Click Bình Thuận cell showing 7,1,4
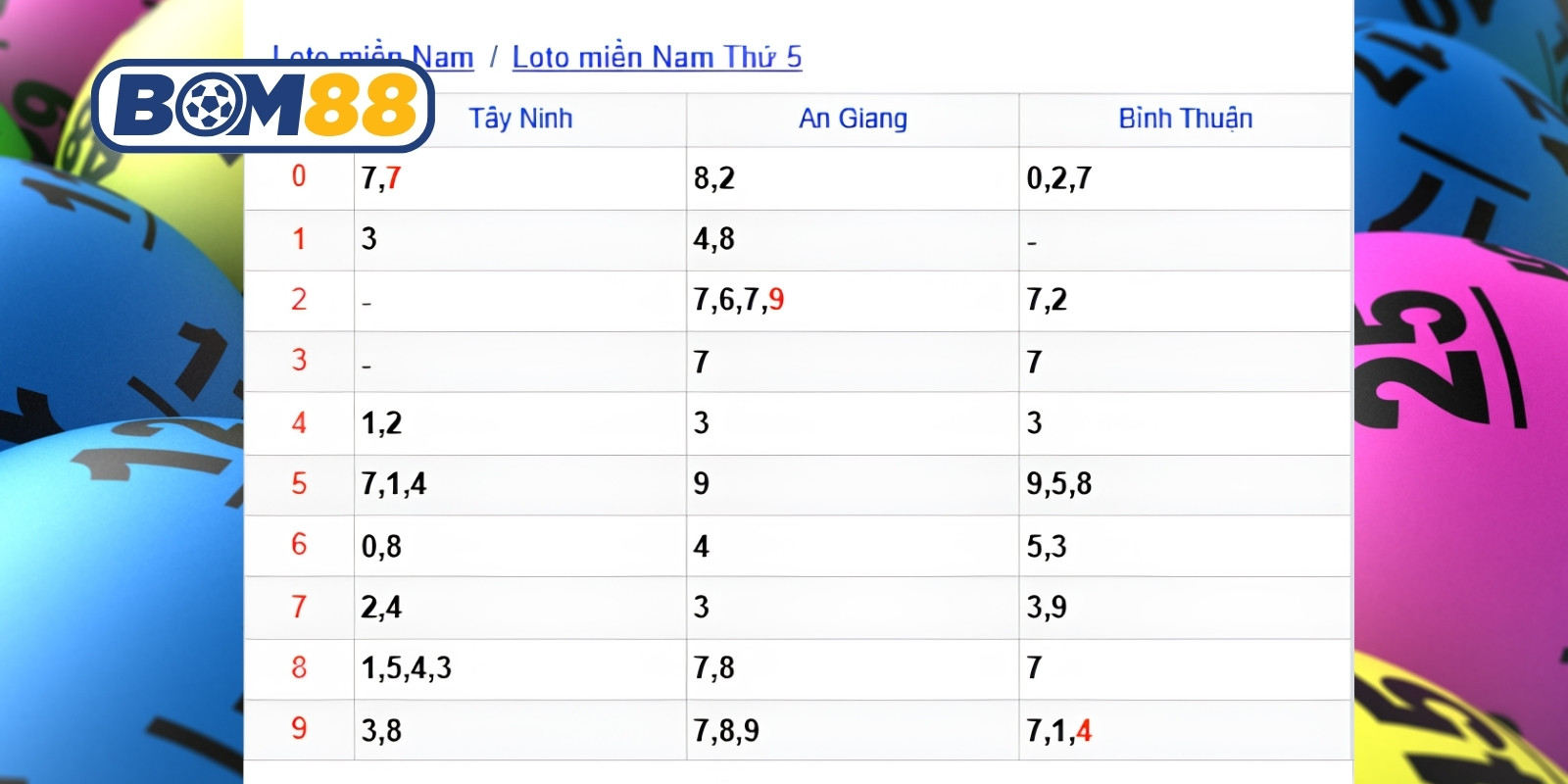The width and height of the screenshot is (1568, 784). click(1186, 730)
